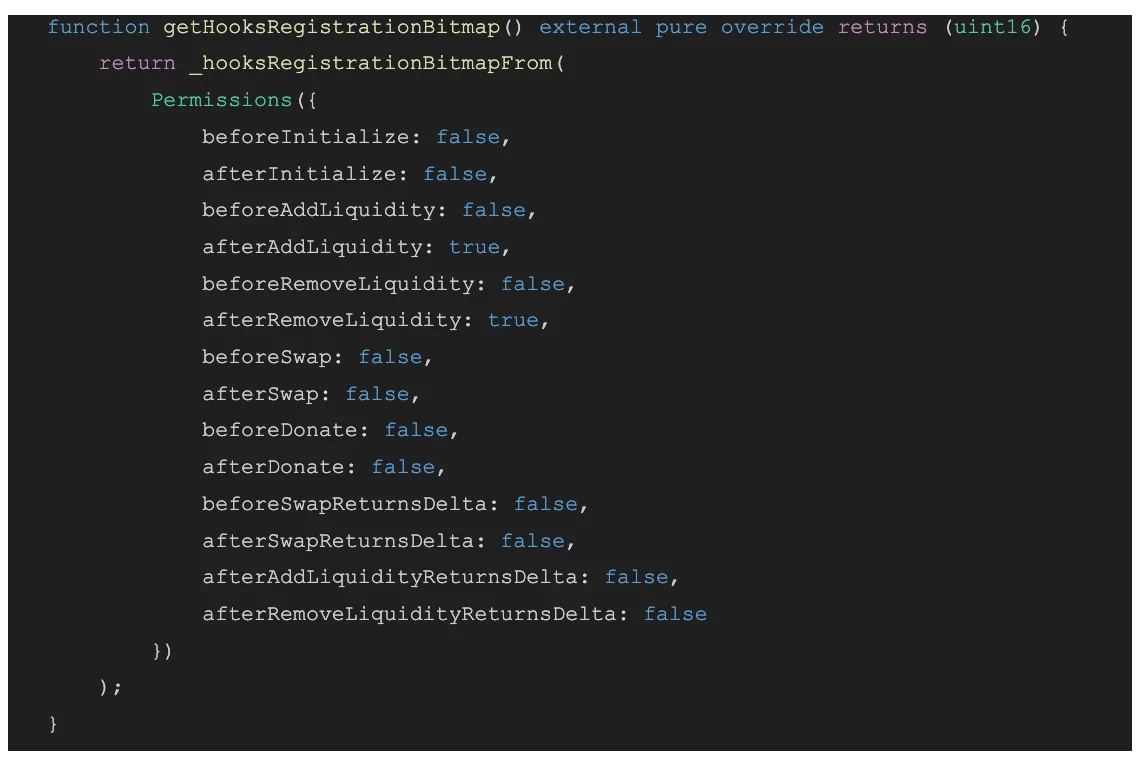Click the return keyword

(137, 64)
